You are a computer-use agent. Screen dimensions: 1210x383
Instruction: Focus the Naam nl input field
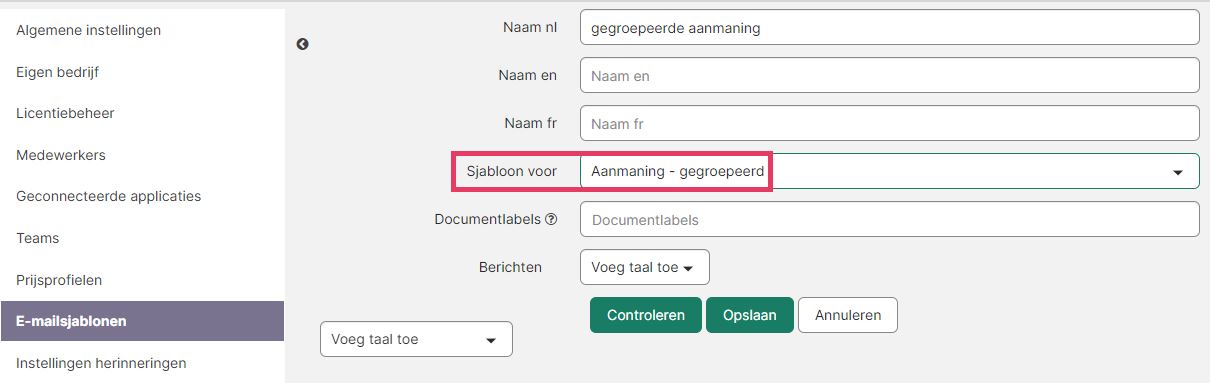pos(889,28)
